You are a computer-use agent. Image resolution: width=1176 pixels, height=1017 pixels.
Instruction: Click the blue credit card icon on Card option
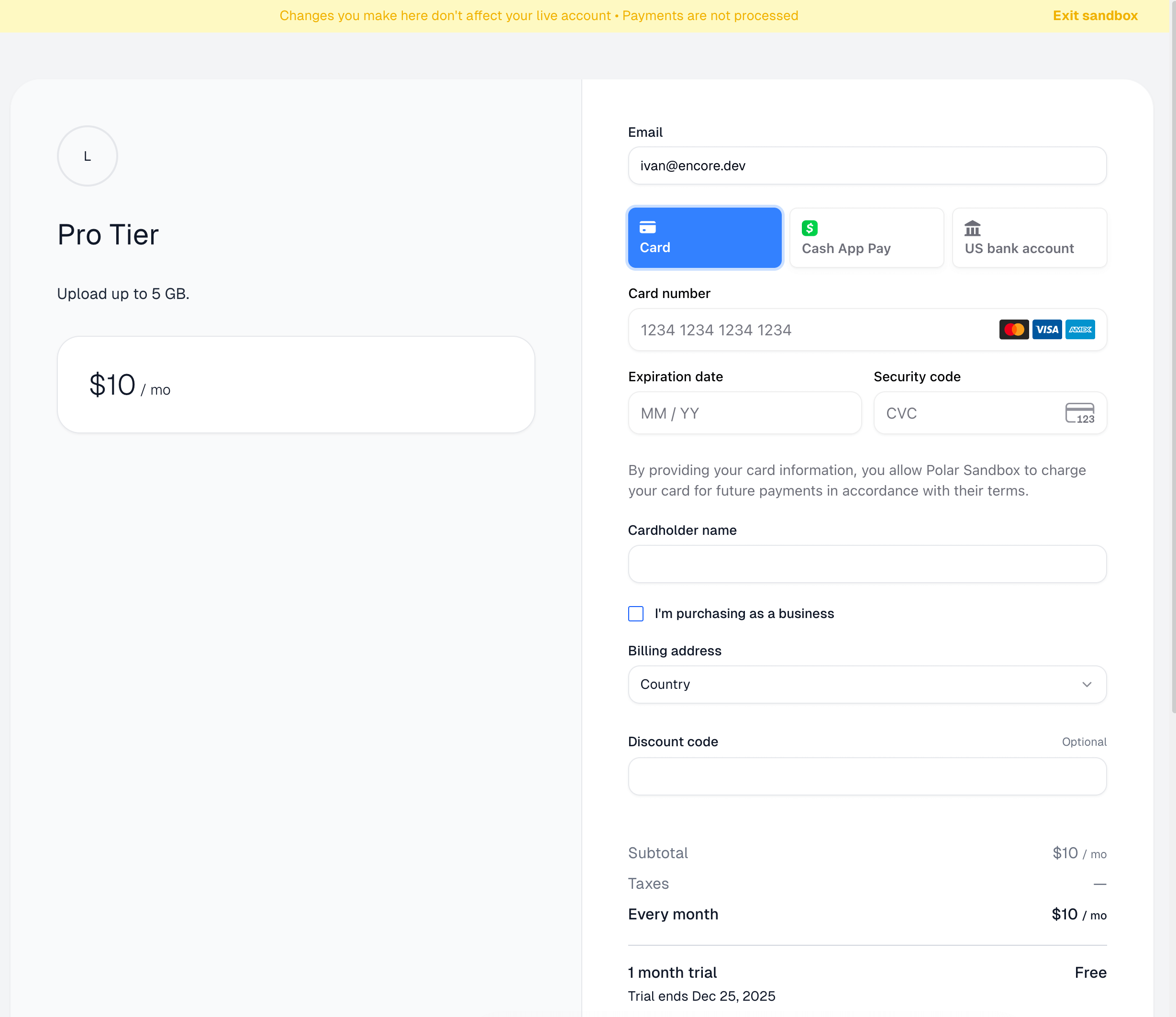tap(649, 228)
